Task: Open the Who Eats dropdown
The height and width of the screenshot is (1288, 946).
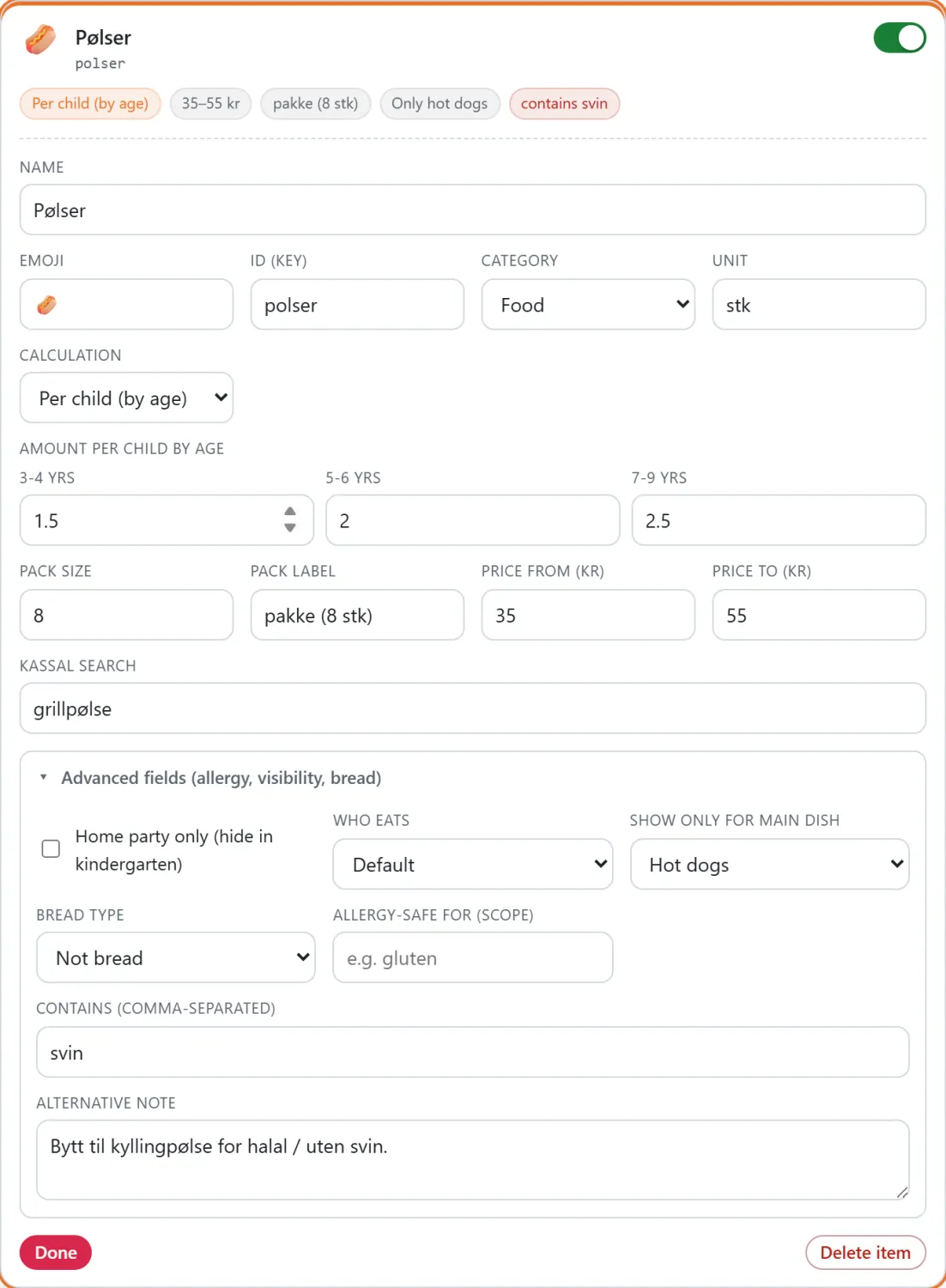Action: point(473,865)
